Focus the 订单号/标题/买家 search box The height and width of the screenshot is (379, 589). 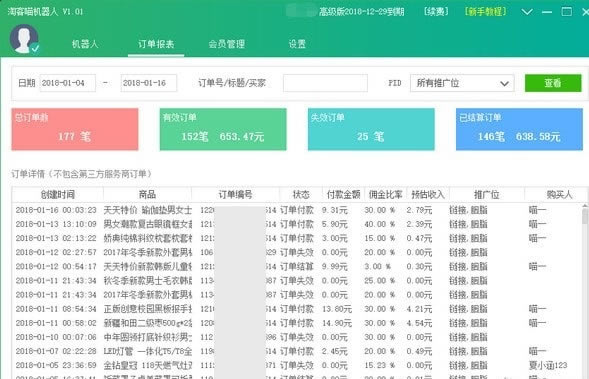[x=325, y=83]
